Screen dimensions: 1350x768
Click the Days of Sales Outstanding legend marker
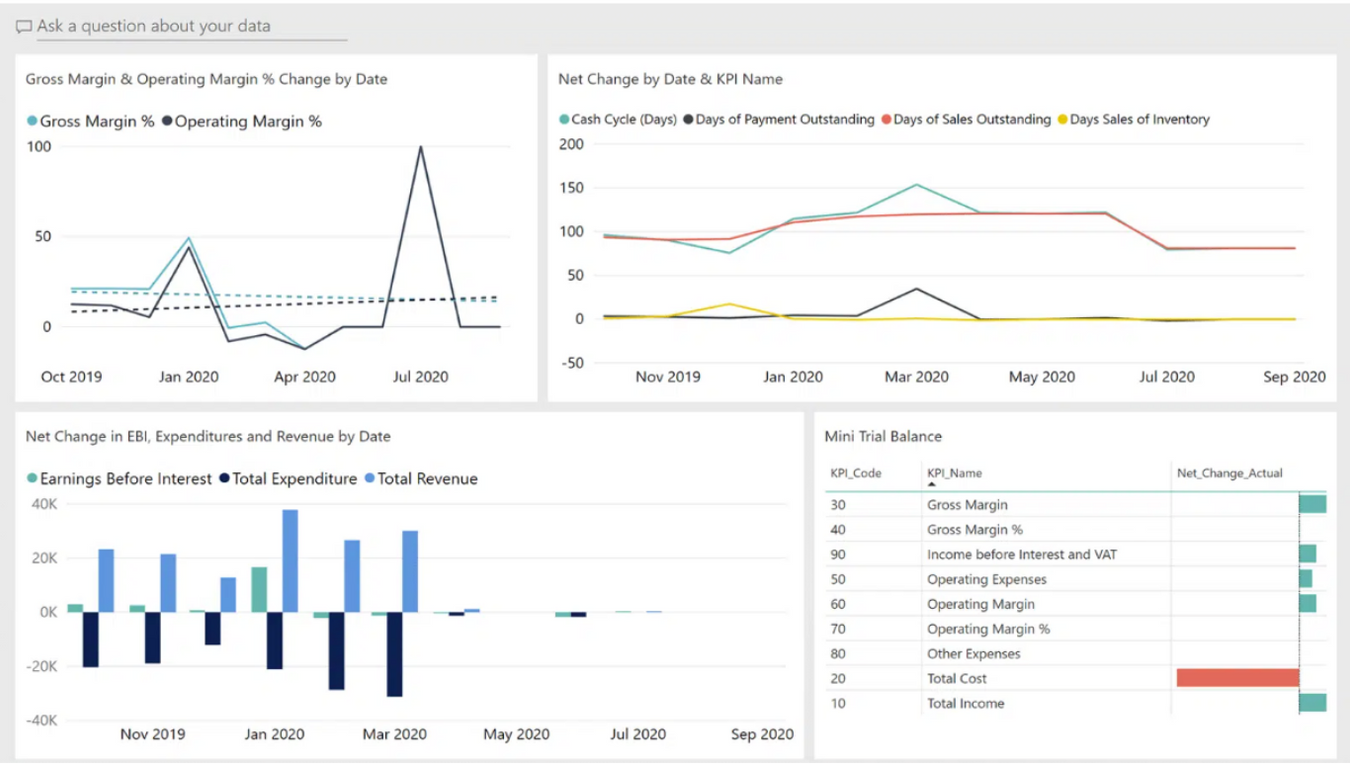tap(886, 120)
